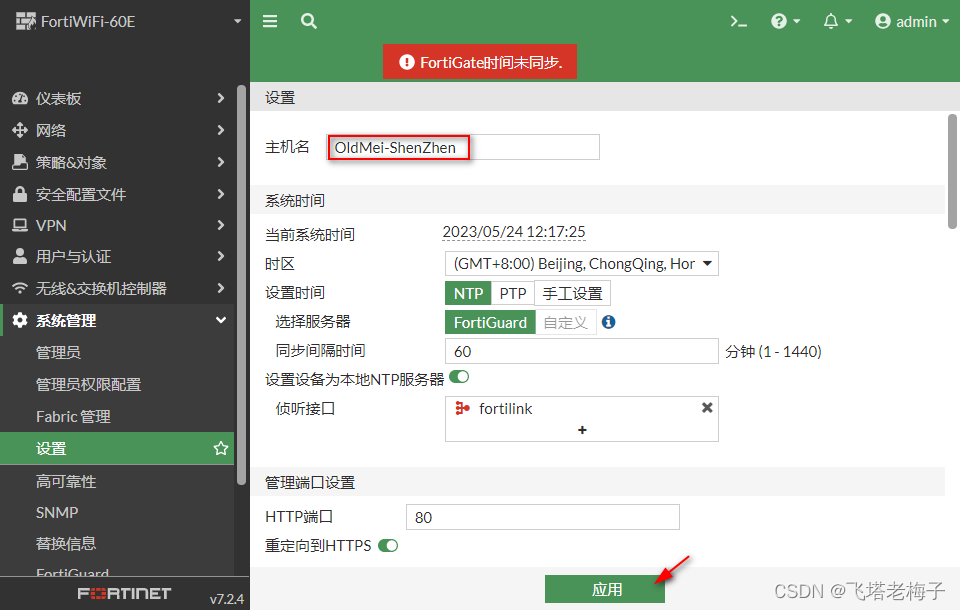This screenshot has height=610, width=960.
Task: Click the 仪表板 menu label
Action: (59, 99)
